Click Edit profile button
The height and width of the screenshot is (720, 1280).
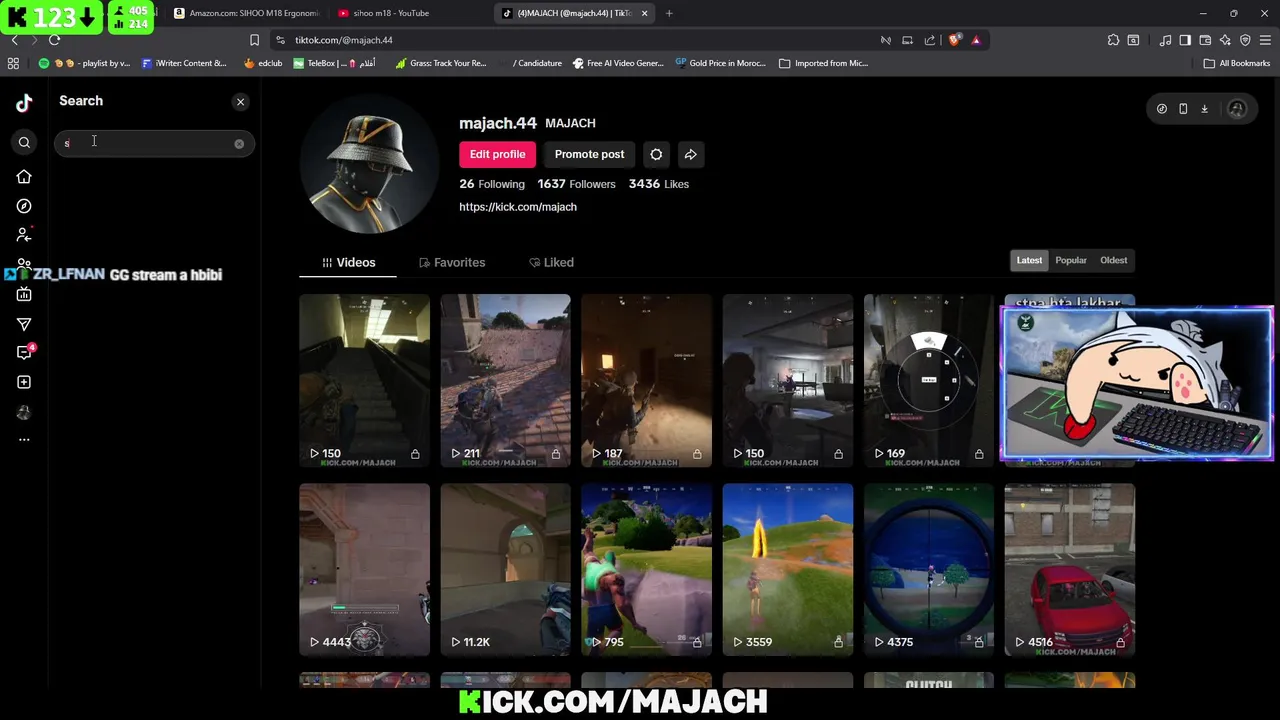coord(497,154)
